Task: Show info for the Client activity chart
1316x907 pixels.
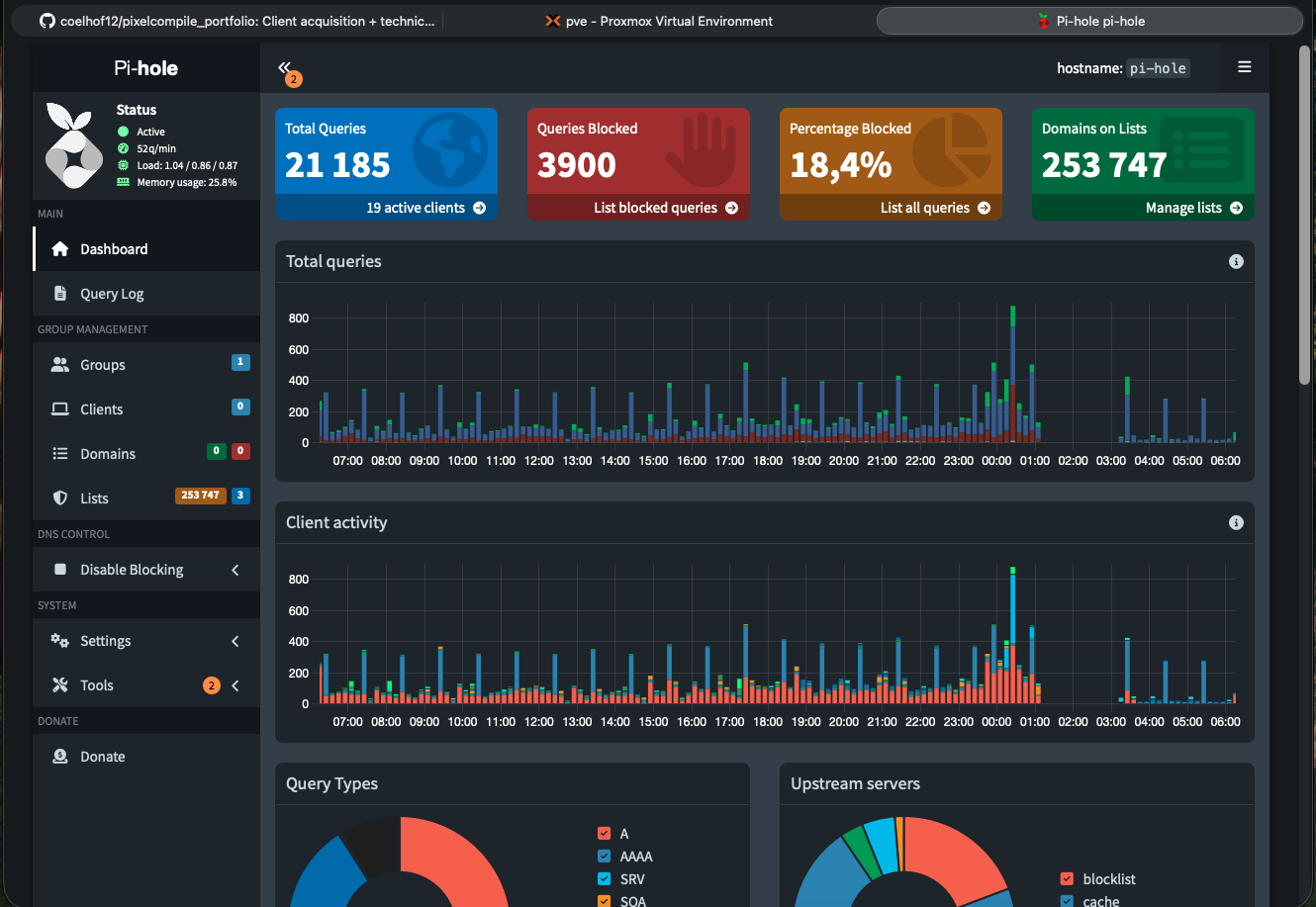Action: pyautogui.click(x=1236, y=523)
